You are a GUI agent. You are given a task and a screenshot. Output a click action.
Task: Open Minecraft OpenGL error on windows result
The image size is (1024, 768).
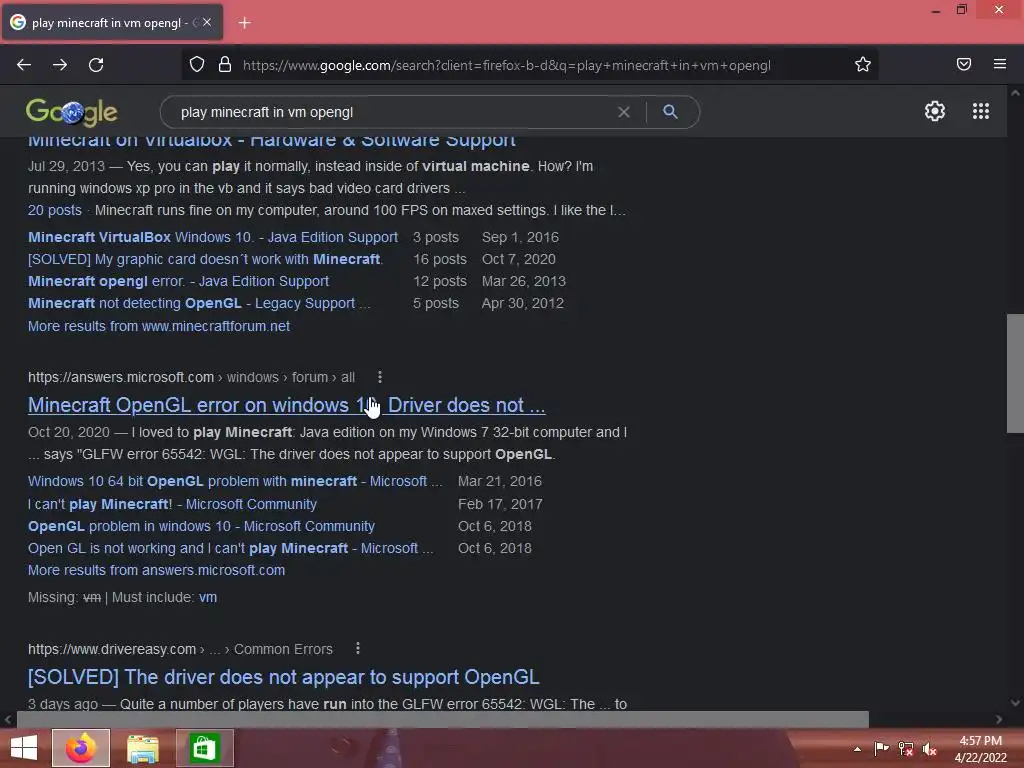[286, 405]
